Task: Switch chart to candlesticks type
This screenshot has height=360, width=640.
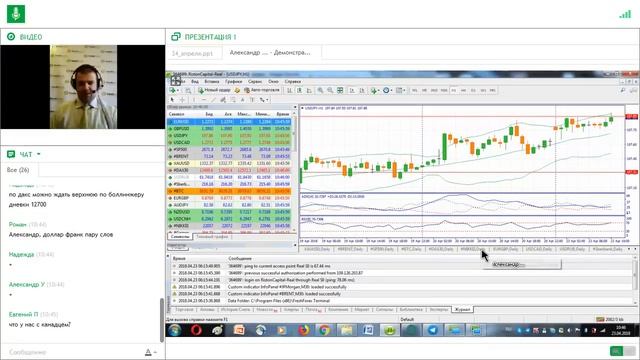Action: 299,90
